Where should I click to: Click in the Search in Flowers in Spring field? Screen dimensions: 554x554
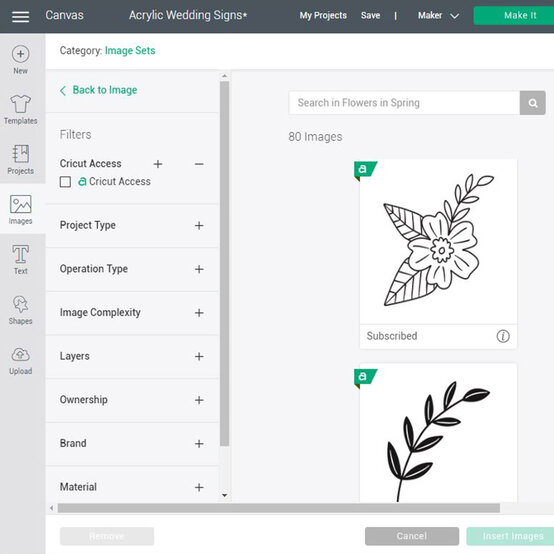pyautogui.click(x=404, y=103)
